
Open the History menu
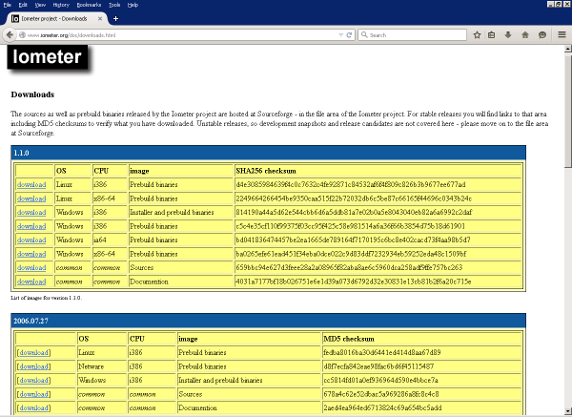(x=61, y=5)
